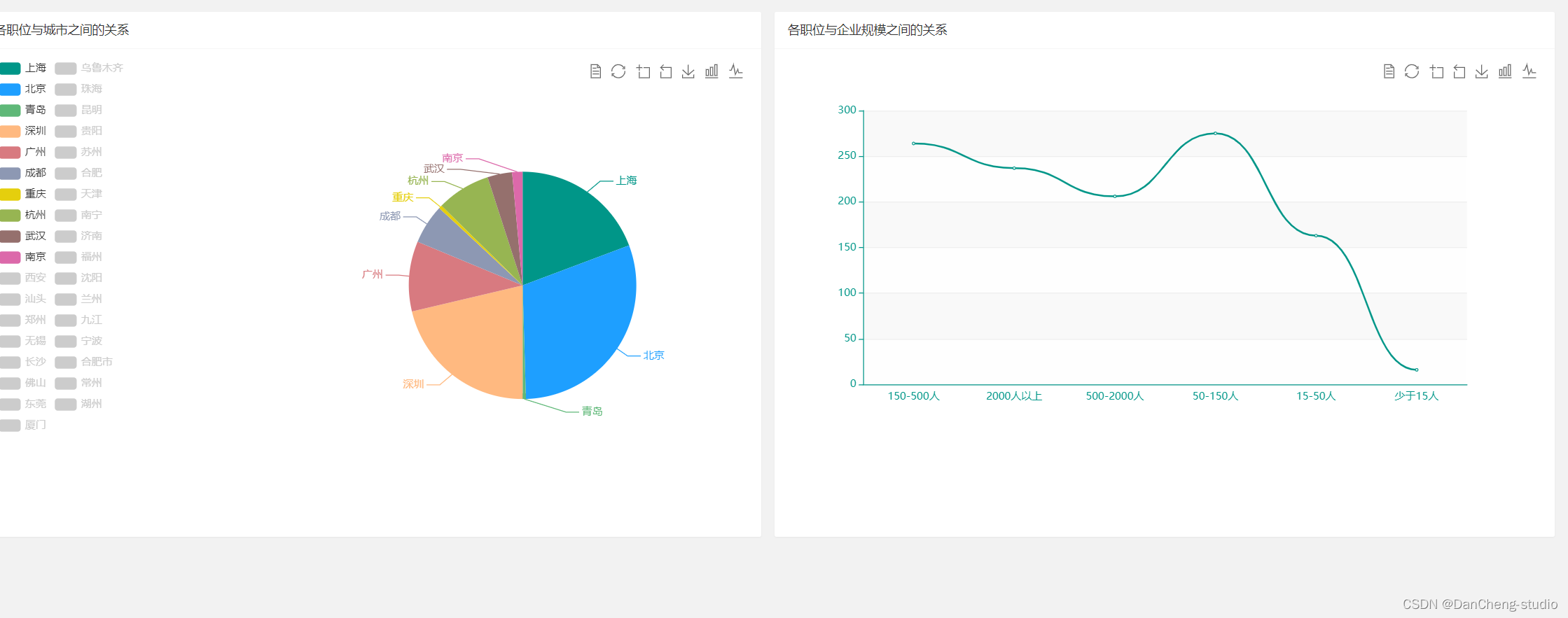Switch enterprise scale chart to line type

pyautogui.click(x=1529, y=71)
